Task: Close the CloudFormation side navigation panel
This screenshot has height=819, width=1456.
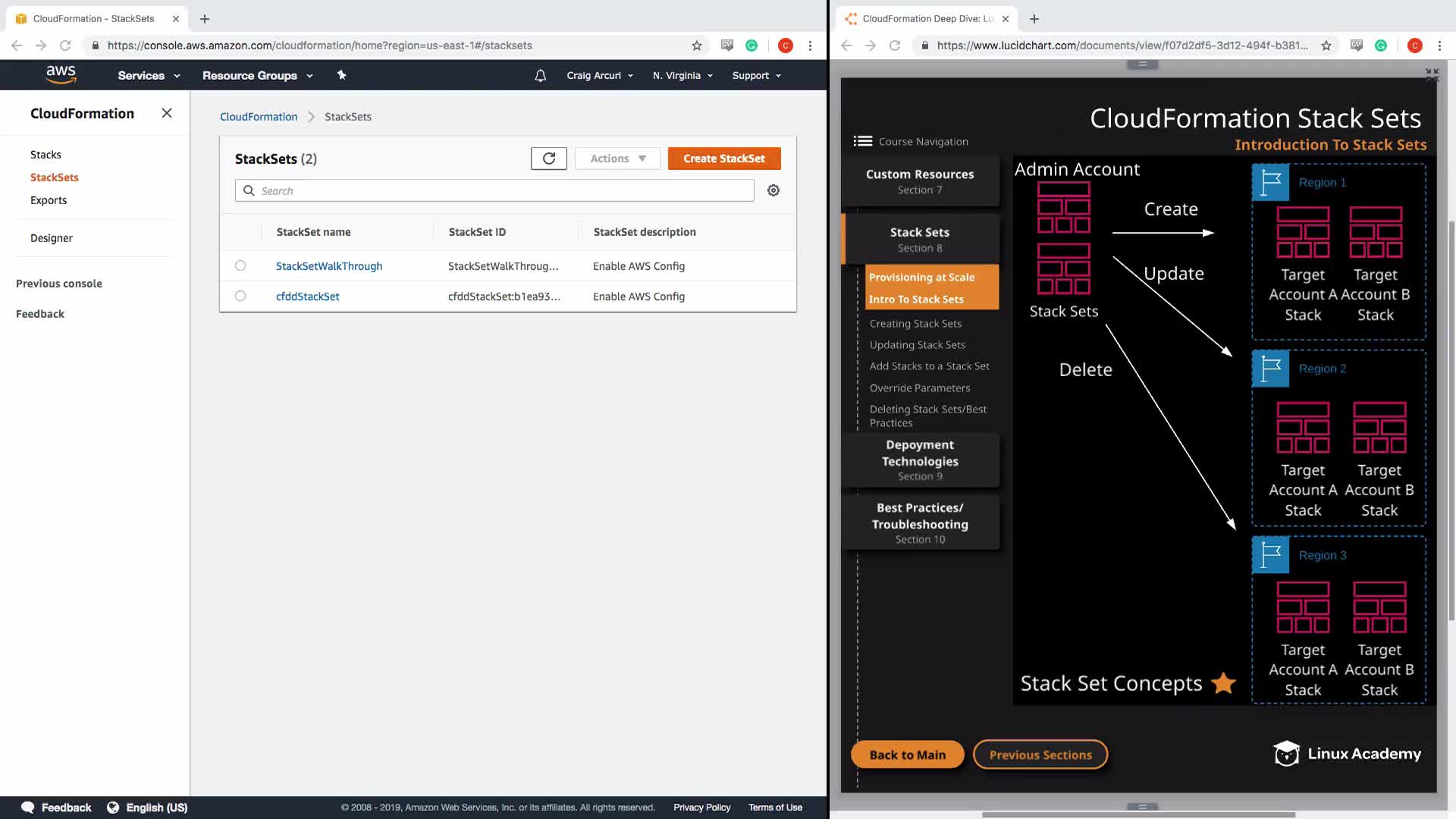Action: click(167, 113)
